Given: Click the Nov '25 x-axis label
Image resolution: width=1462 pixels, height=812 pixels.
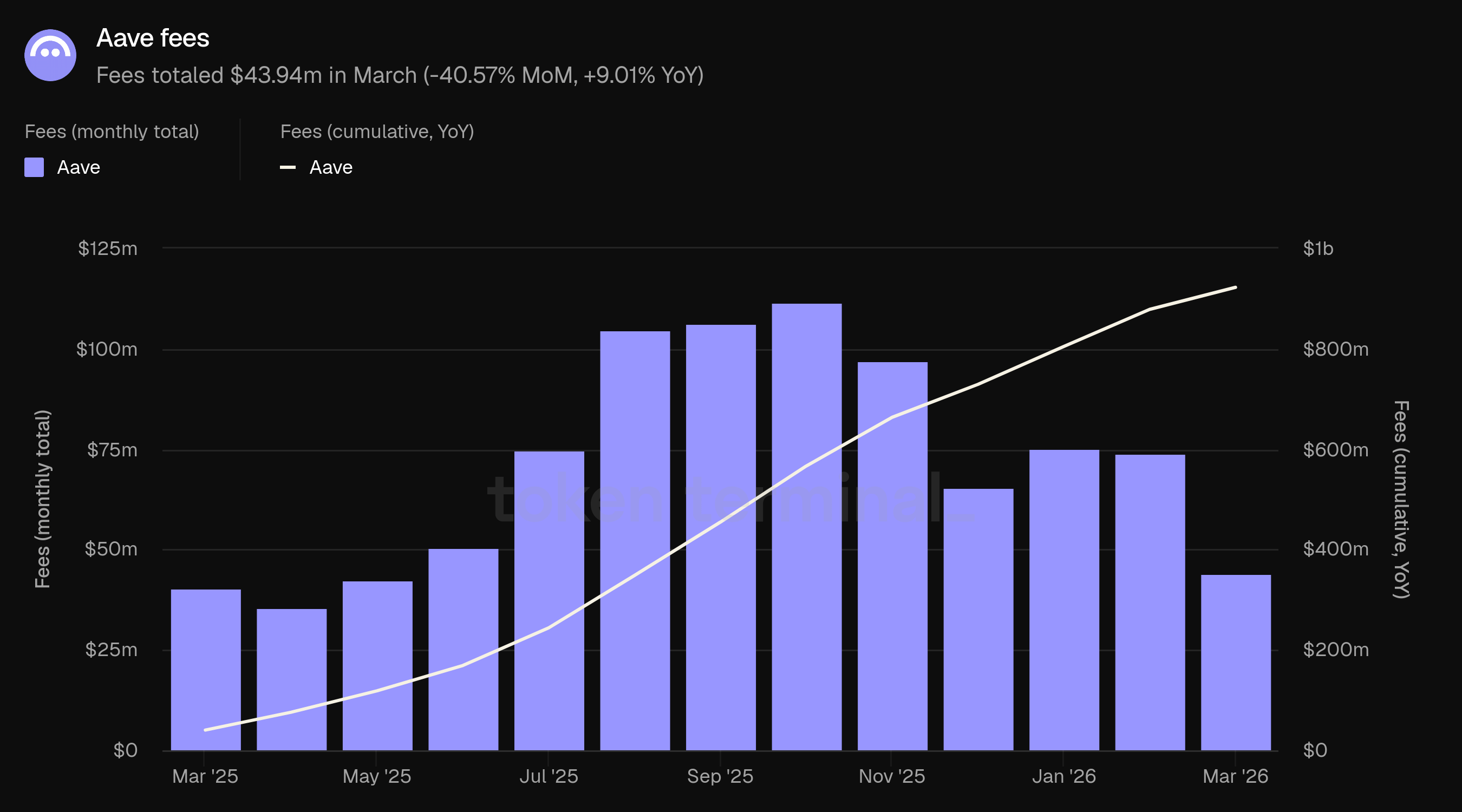Looking at the screenshot, I should pos(892,776).
